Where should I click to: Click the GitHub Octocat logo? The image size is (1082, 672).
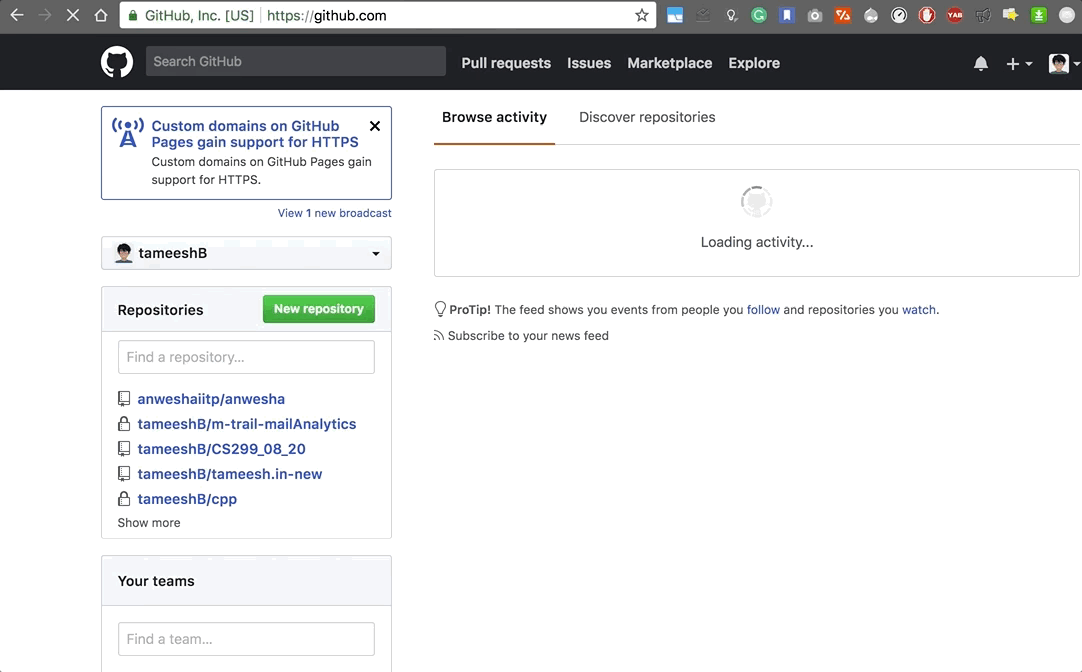tap(117, 62)
